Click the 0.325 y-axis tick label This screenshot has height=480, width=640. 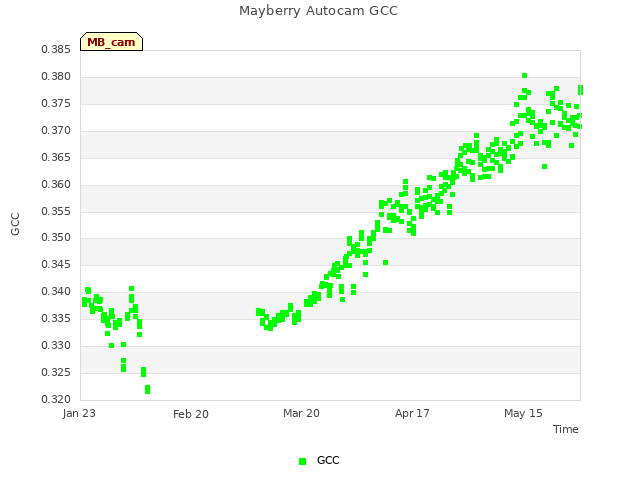pos(56,372)
